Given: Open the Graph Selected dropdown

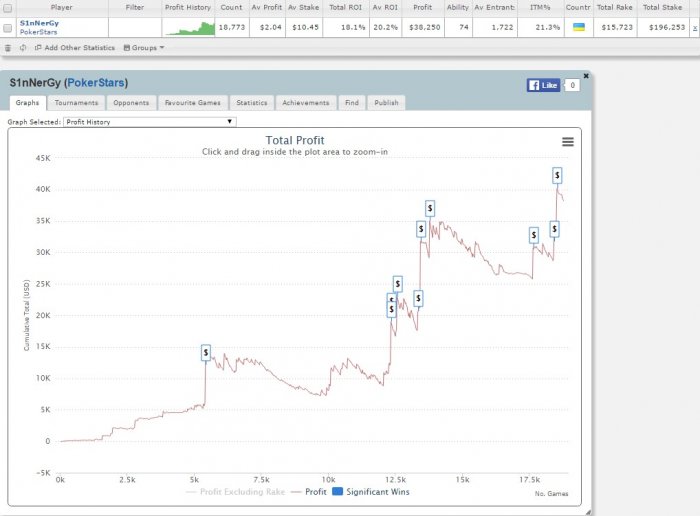Looking at the screenshot, I should point(150,122).
